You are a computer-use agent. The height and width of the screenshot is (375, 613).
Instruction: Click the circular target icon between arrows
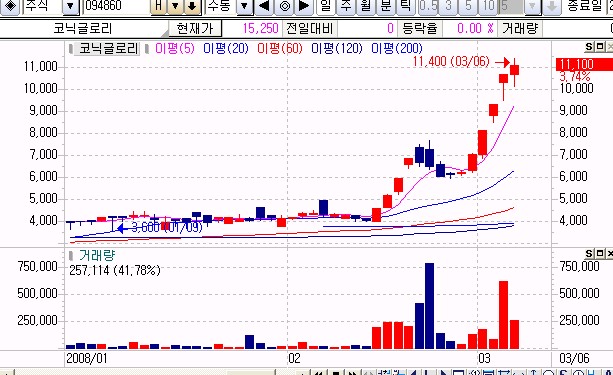pos(285,6)
